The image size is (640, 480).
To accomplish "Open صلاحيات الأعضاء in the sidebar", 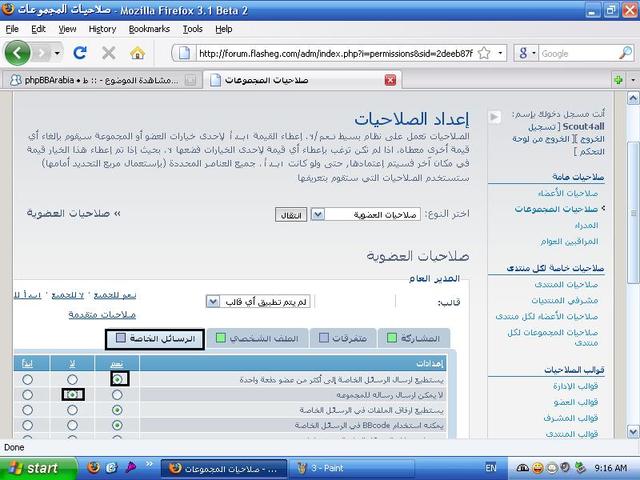I will click(x=568, y=193).
